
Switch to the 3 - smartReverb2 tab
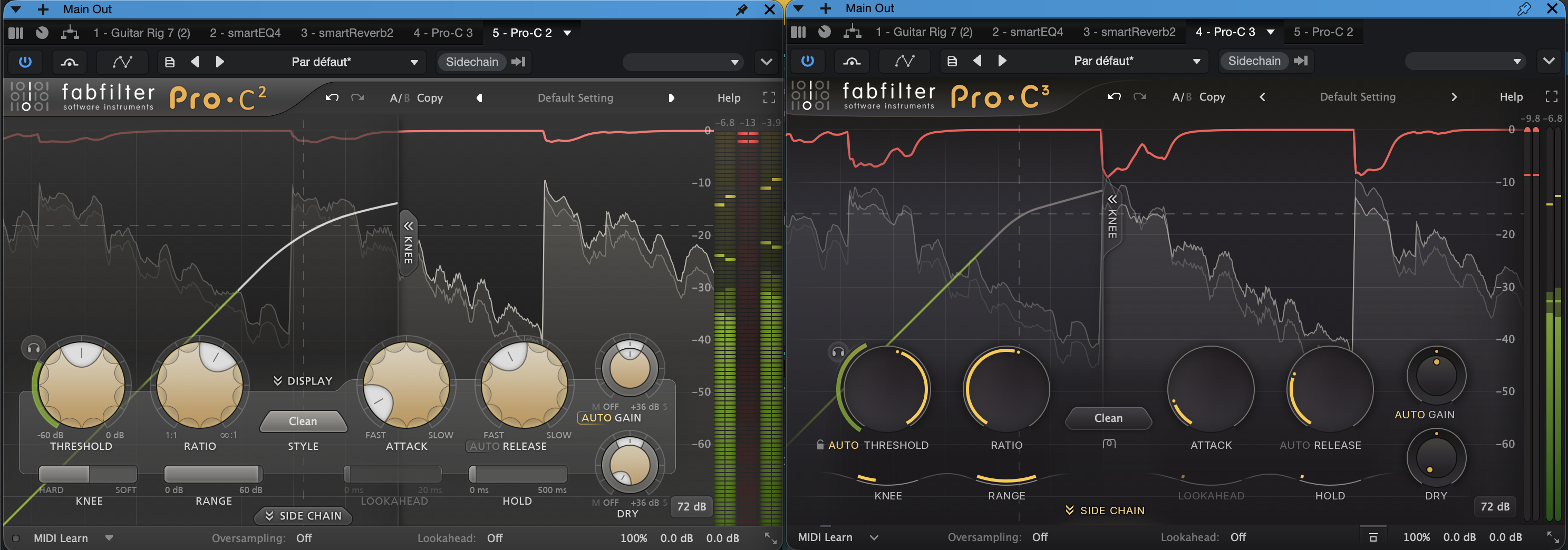click(346, 32)
